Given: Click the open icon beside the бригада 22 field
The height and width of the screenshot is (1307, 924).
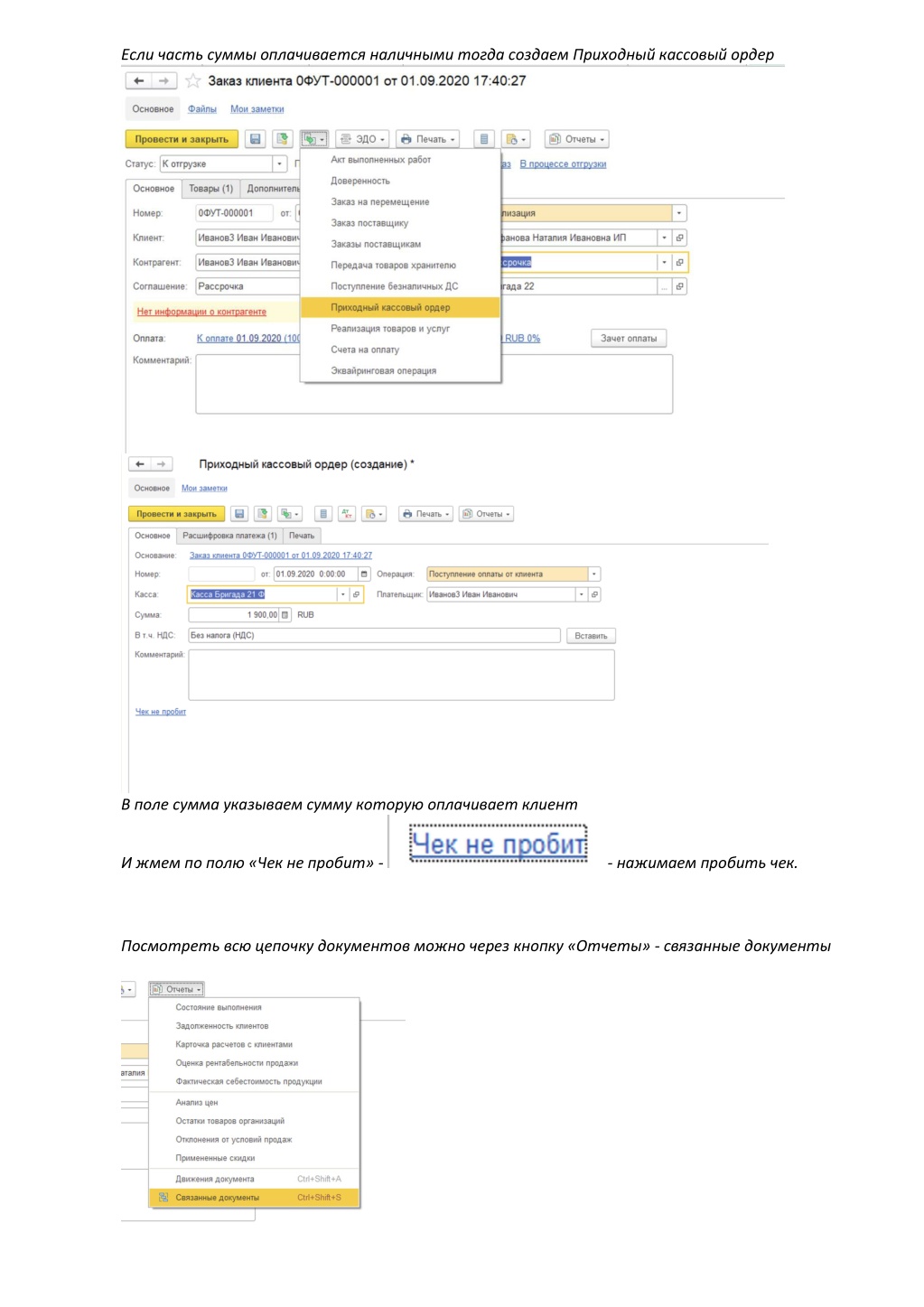Looking at the screenshot, I should point(680,286).
